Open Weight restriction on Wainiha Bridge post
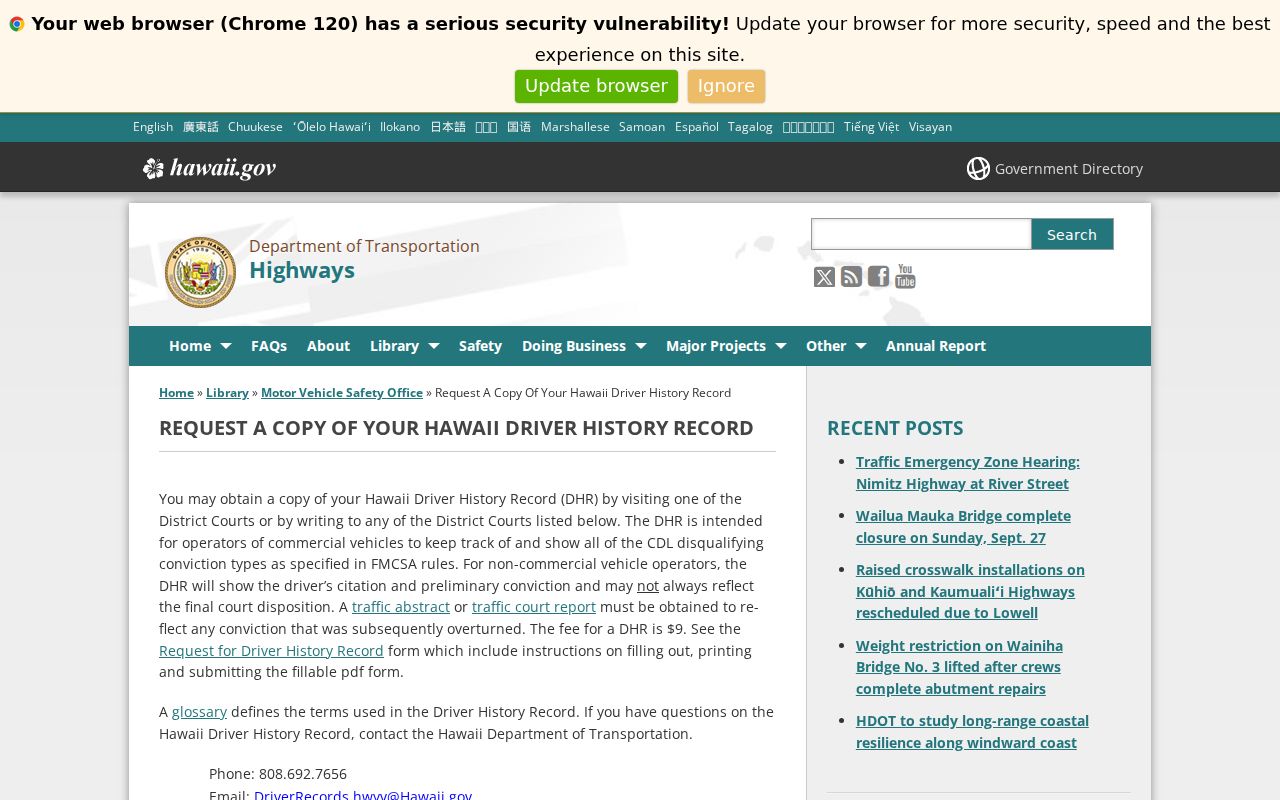This screenshot has width=1280, height=800. (959, 667)
